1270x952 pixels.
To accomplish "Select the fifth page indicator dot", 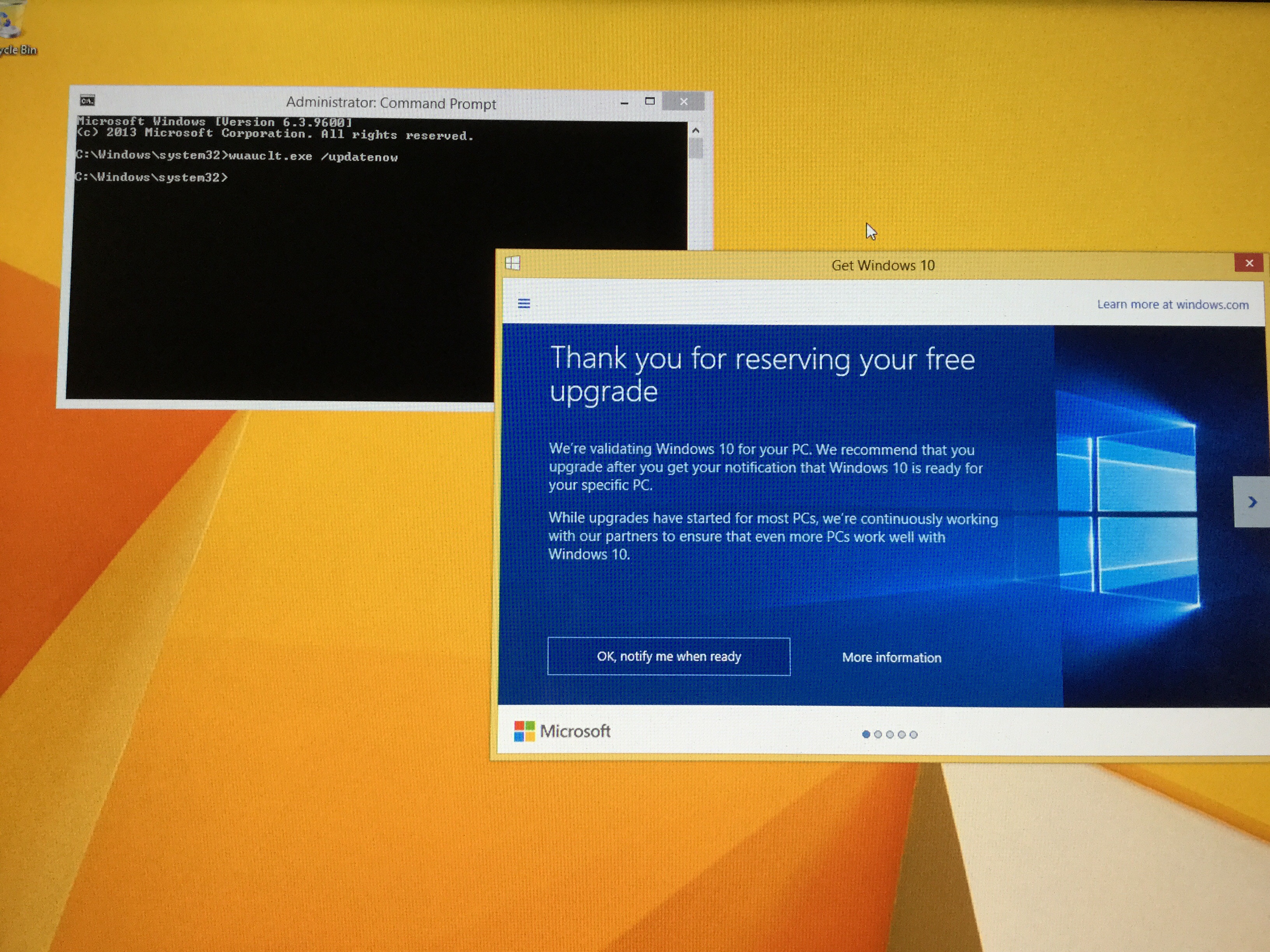I will (x=914, y=735).
